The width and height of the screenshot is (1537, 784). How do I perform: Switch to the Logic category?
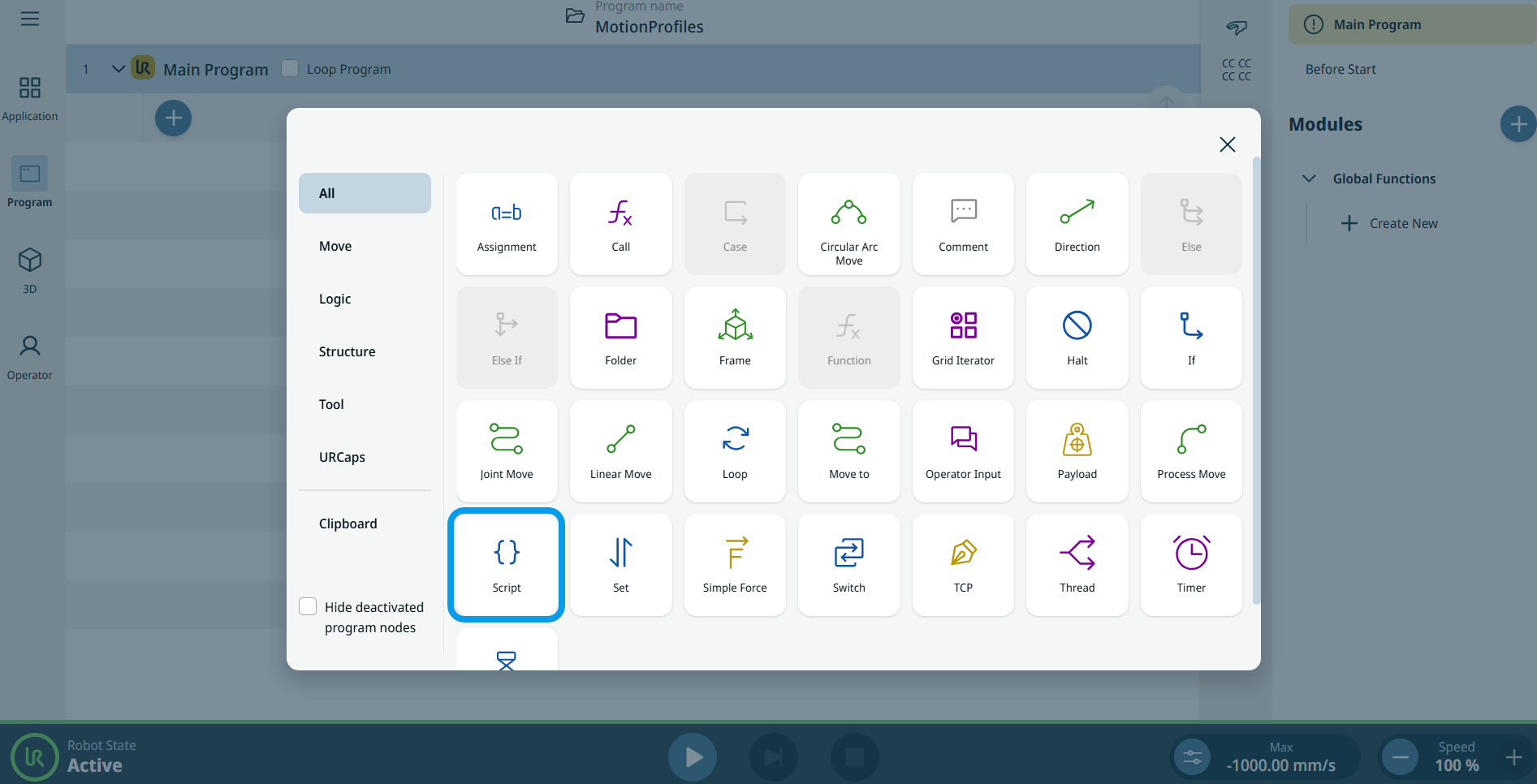coord(335,299)
